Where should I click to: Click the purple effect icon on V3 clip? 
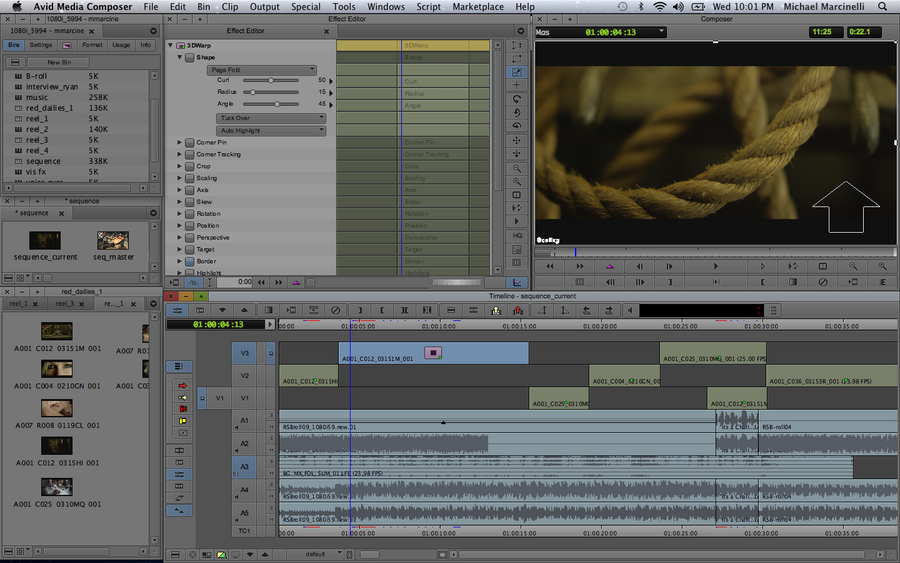[433, 352]
